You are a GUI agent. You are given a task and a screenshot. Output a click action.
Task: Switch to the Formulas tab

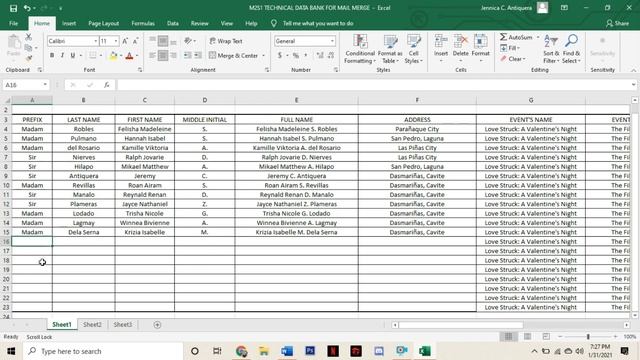pyautogui.click(x=143, y=23)
